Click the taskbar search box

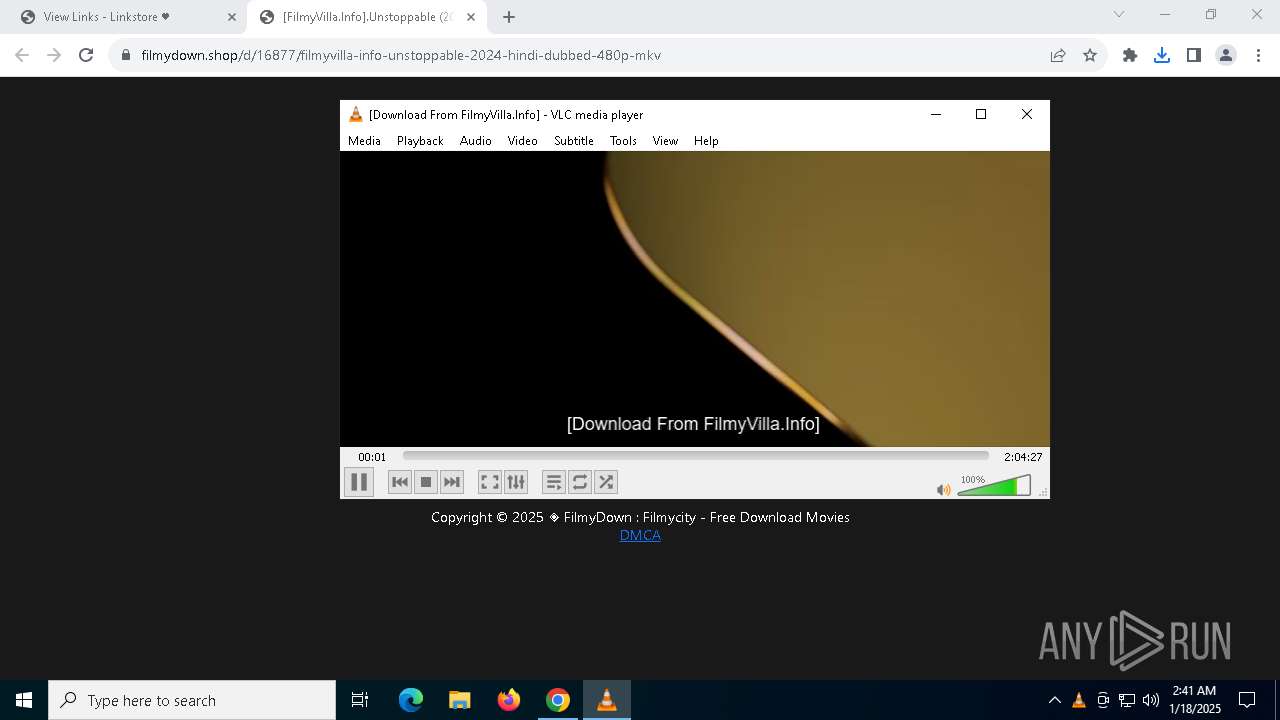[192, 700]
